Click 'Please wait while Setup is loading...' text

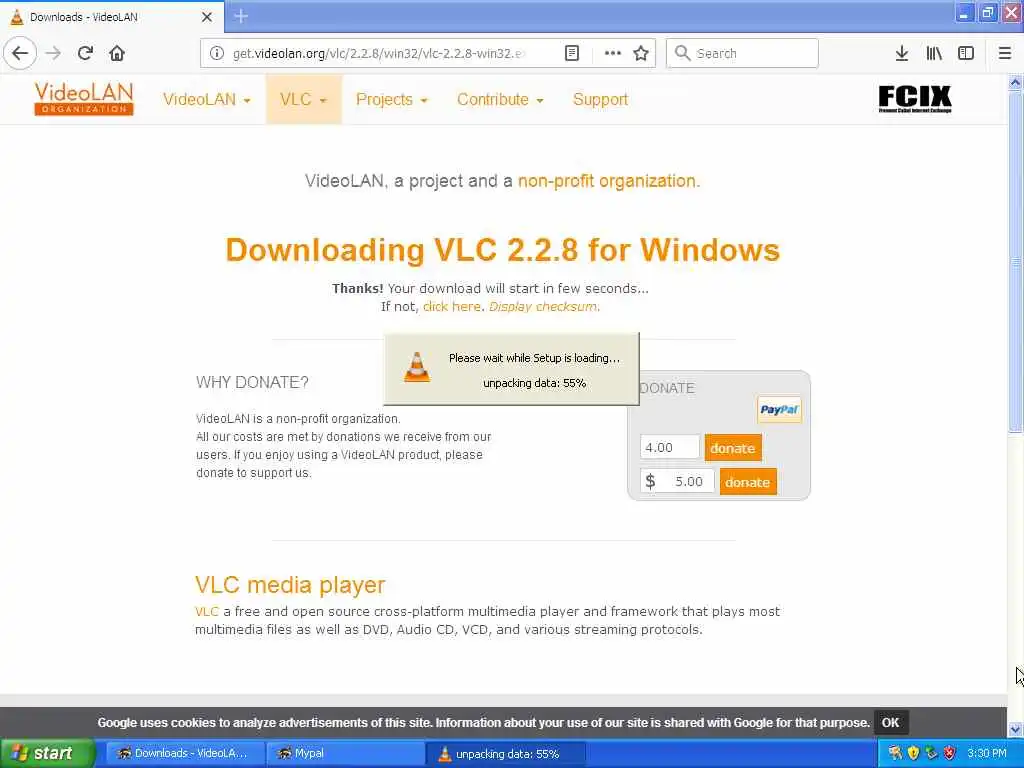coord(534,358)
